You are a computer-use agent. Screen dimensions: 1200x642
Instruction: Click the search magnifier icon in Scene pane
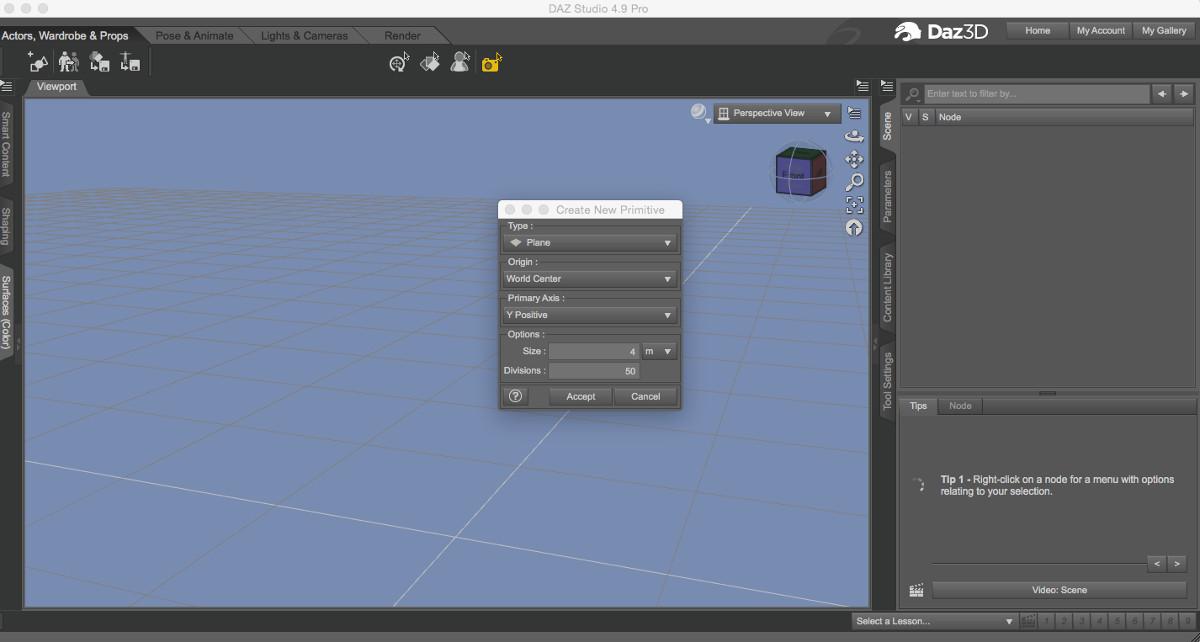point(912,94)
